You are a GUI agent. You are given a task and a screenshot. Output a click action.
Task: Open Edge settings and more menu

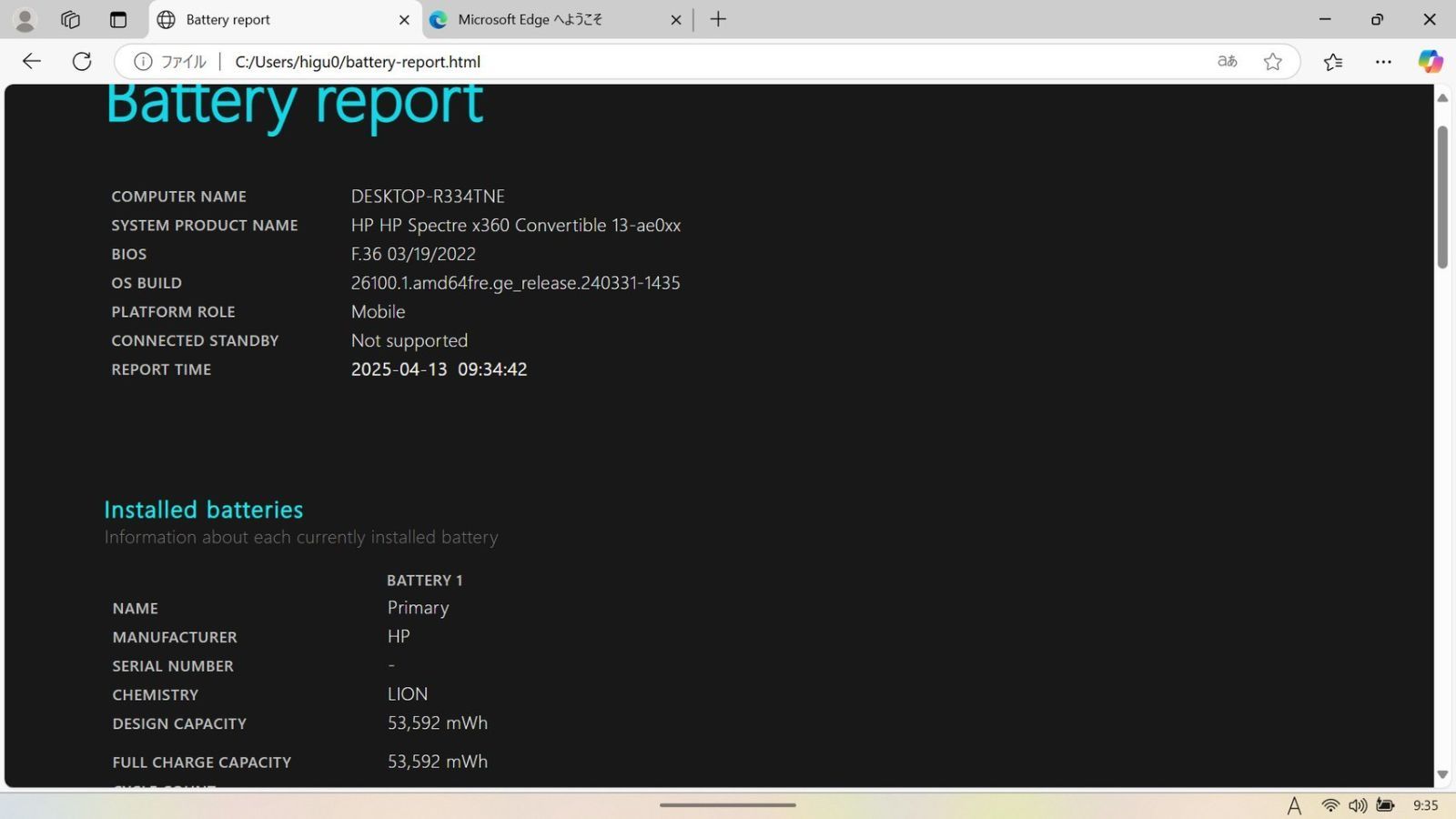[1383, 62]
